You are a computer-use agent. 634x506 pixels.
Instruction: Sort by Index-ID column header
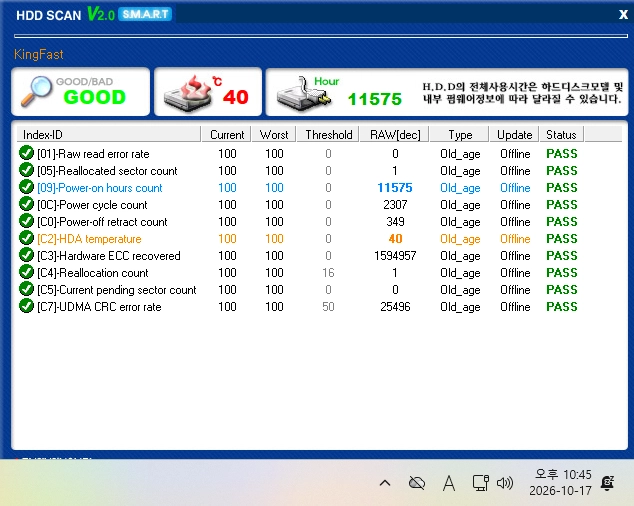pyautogui.click(x=108, y=134)
